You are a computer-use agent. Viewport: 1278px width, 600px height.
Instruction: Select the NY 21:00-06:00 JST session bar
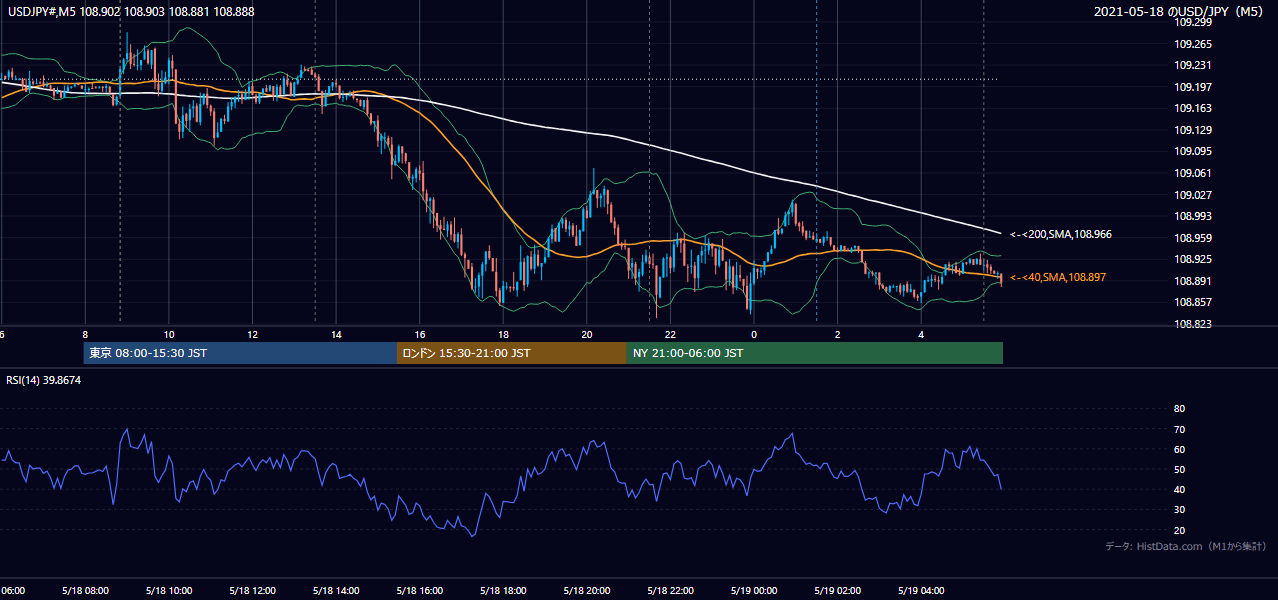(x=815, y=353)
